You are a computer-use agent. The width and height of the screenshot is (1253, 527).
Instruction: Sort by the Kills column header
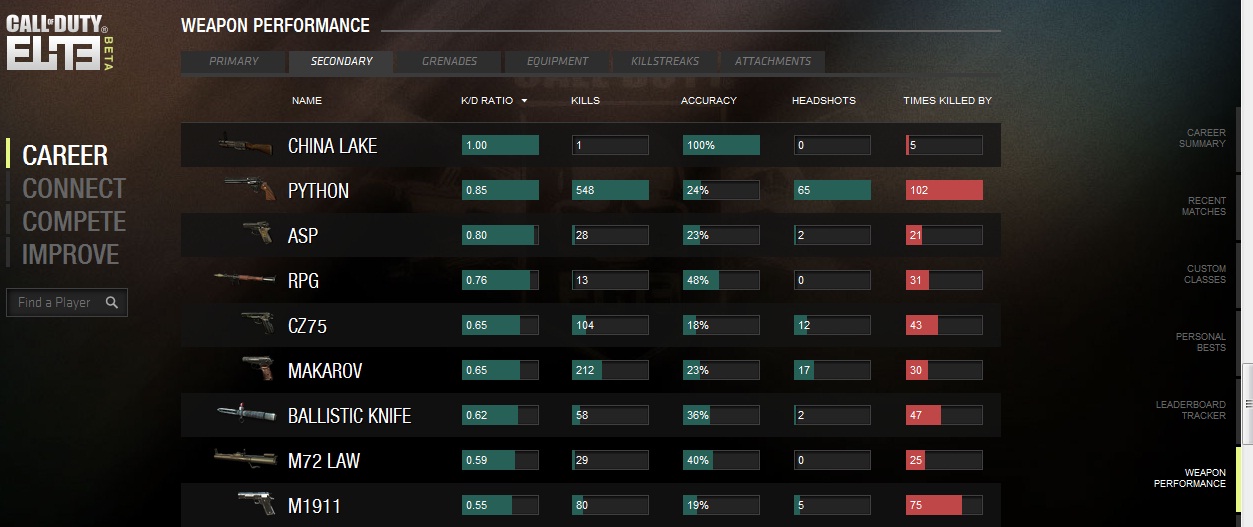point(585,101)
